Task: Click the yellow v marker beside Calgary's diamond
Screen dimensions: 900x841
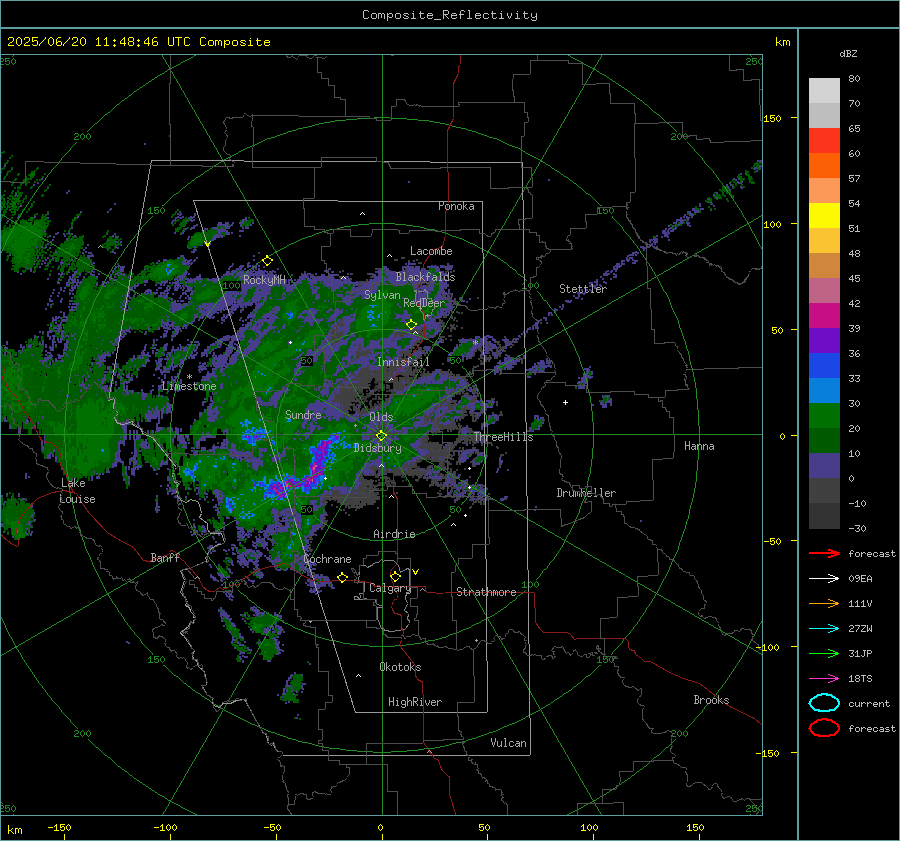Action: (416, 572)
